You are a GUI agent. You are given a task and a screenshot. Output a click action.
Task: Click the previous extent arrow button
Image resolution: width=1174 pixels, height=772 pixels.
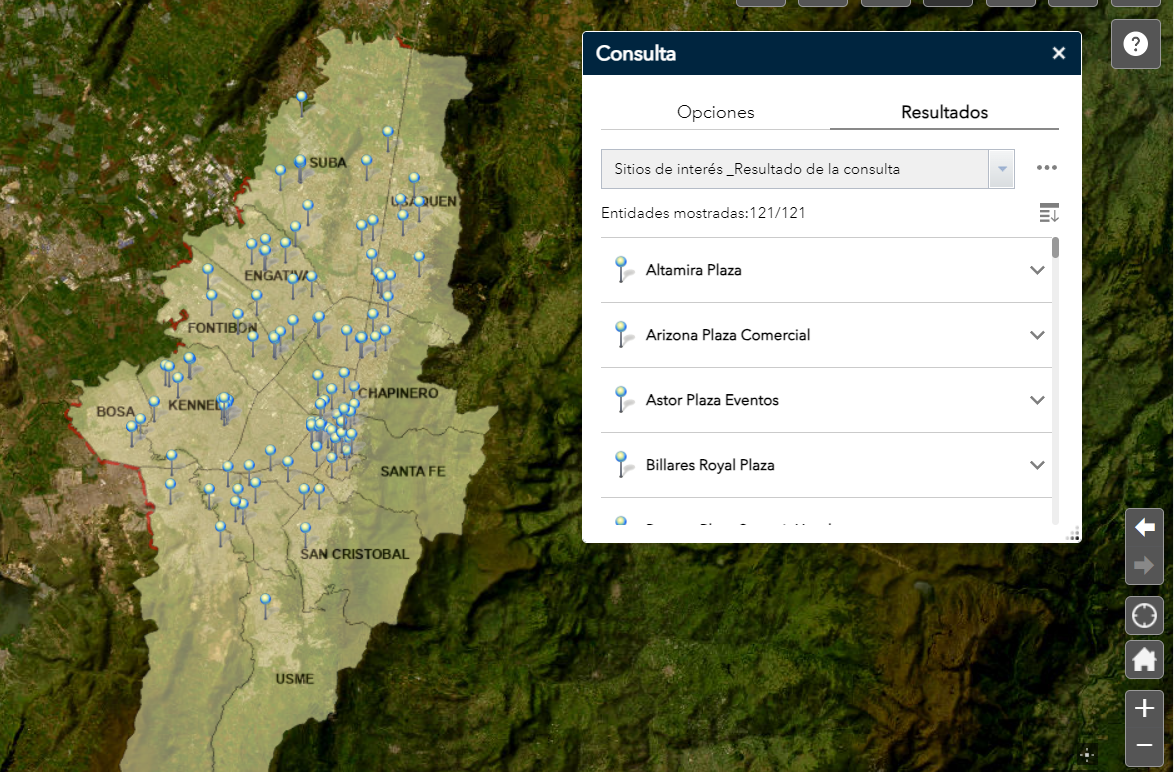(x=1144, y=527)
